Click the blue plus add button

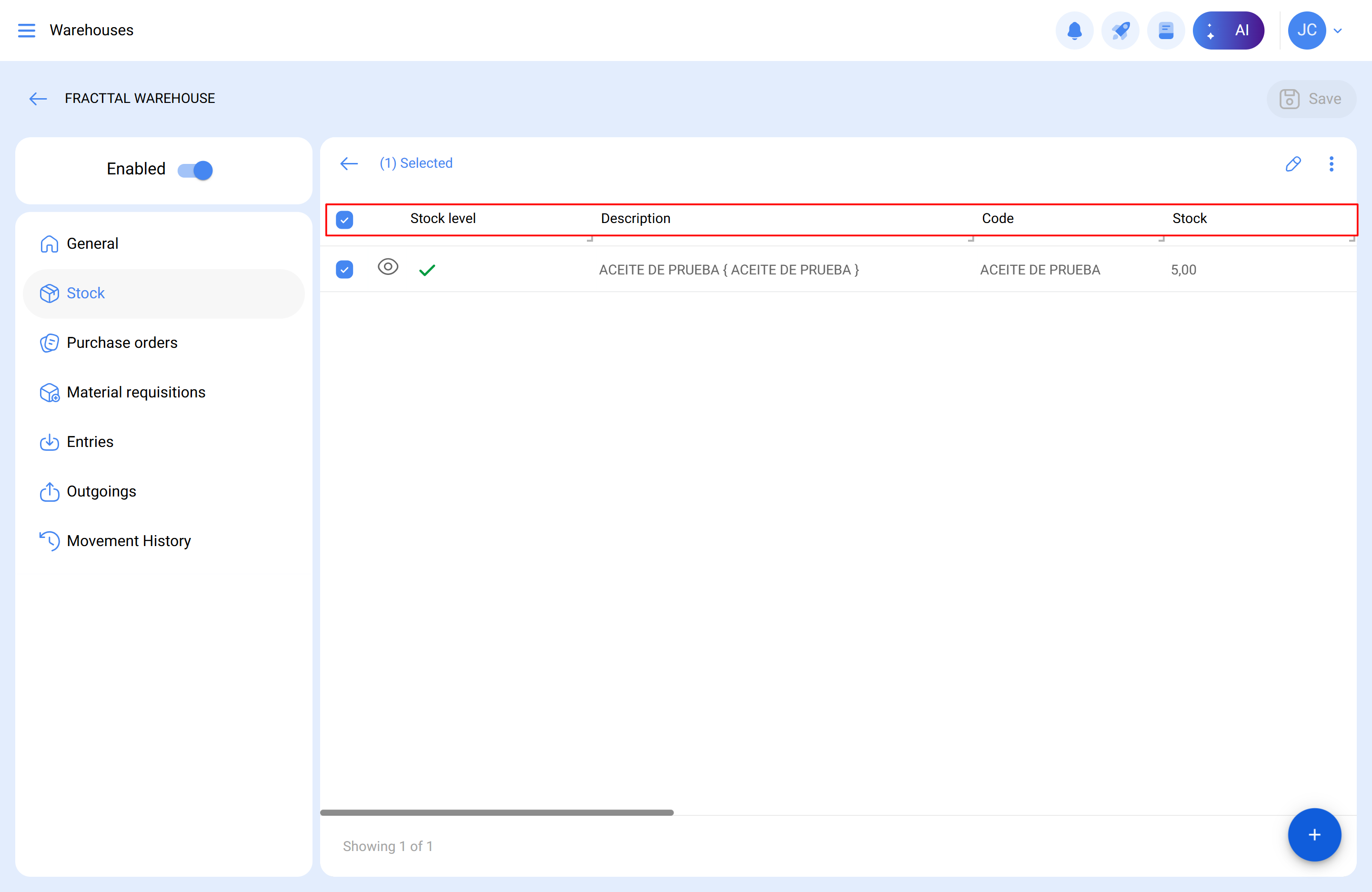tap(1314, 834)
